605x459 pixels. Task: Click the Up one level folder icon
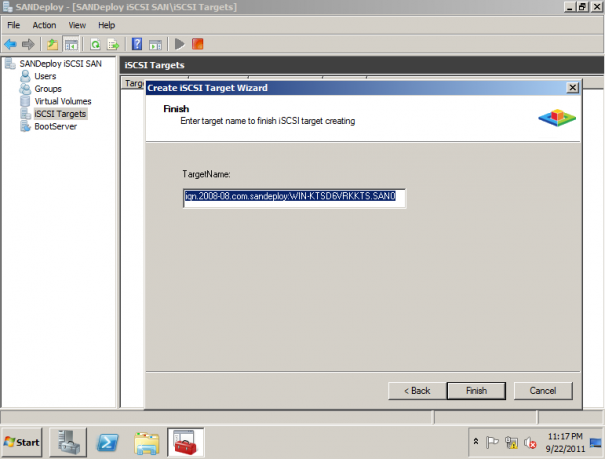pos(52,44)
